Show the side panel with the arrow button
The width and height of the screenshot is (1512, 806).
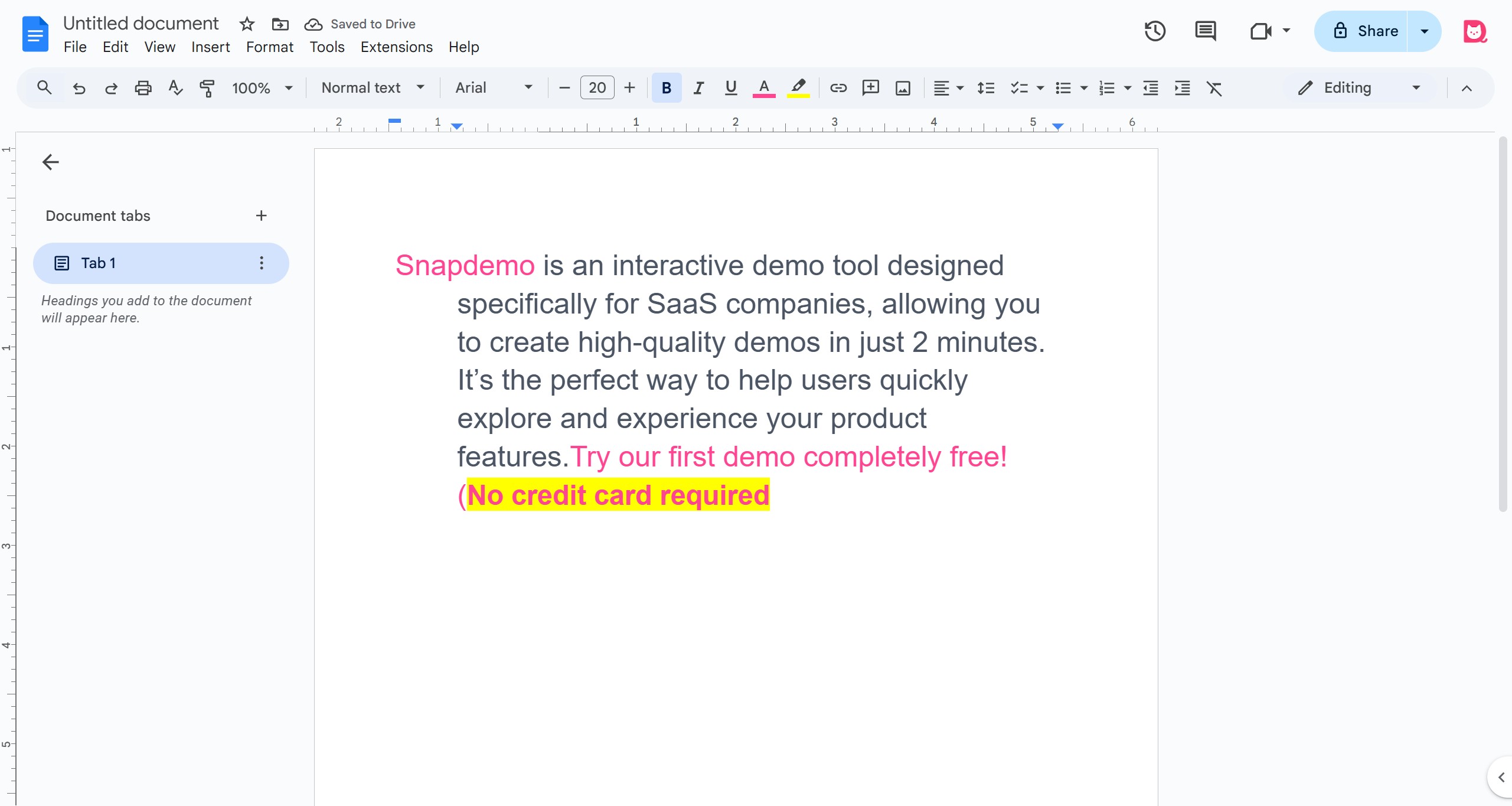point(1501,778)
